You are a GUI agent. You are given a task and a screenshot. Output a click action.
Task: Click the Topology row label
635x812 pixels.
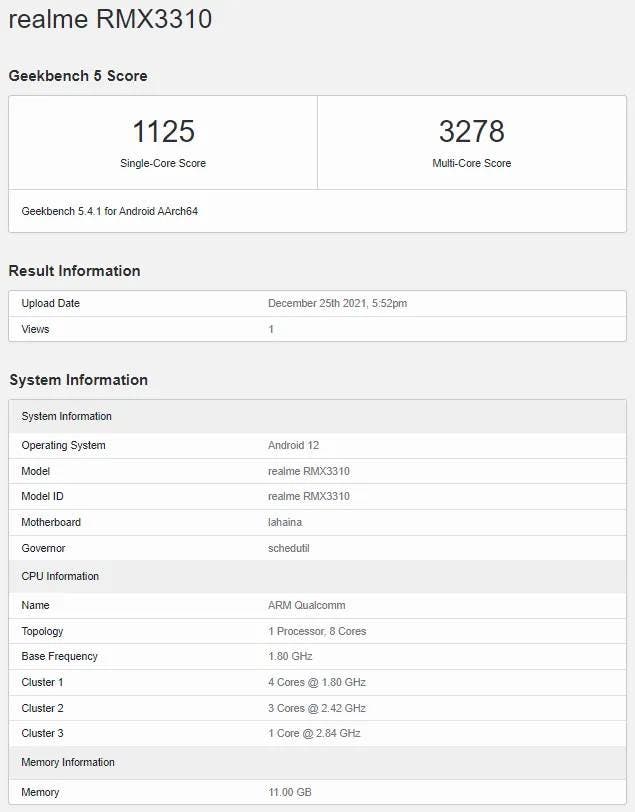pos(42,631)
